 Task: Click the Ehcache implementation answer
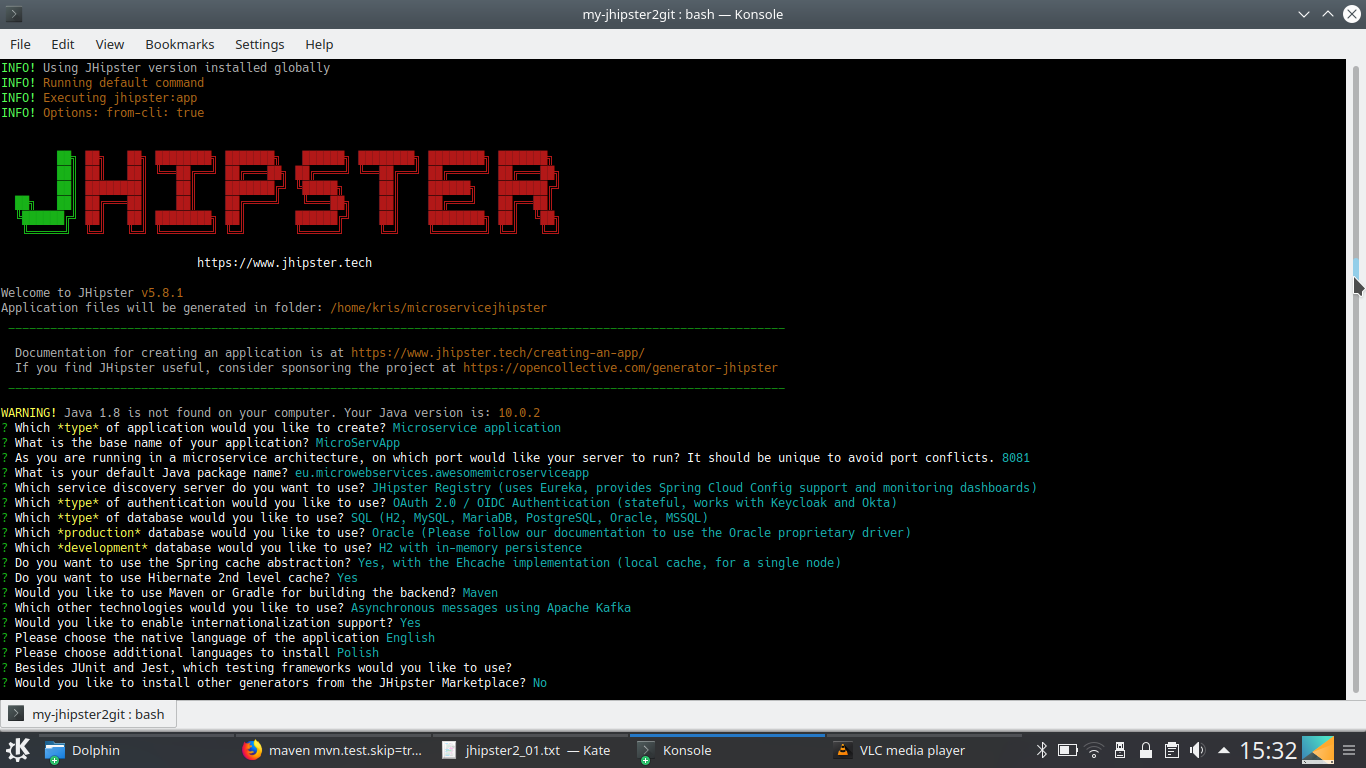click(599, 563)
